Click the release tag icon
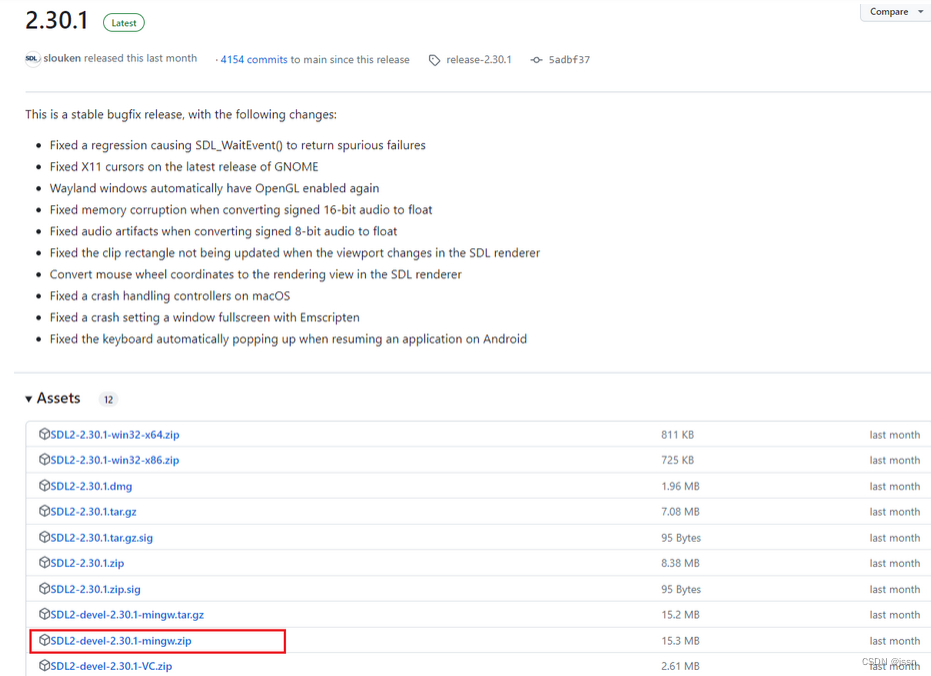The height and width of the screenshot is (676, 931). (435, 60)
